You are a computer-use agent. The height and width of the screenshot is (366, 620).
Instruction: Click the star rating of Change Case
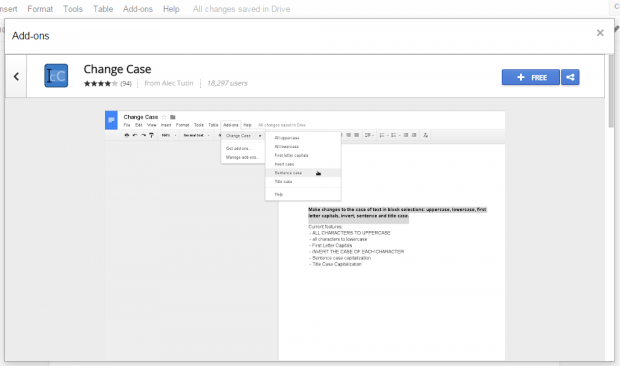[x=100, y=83]
